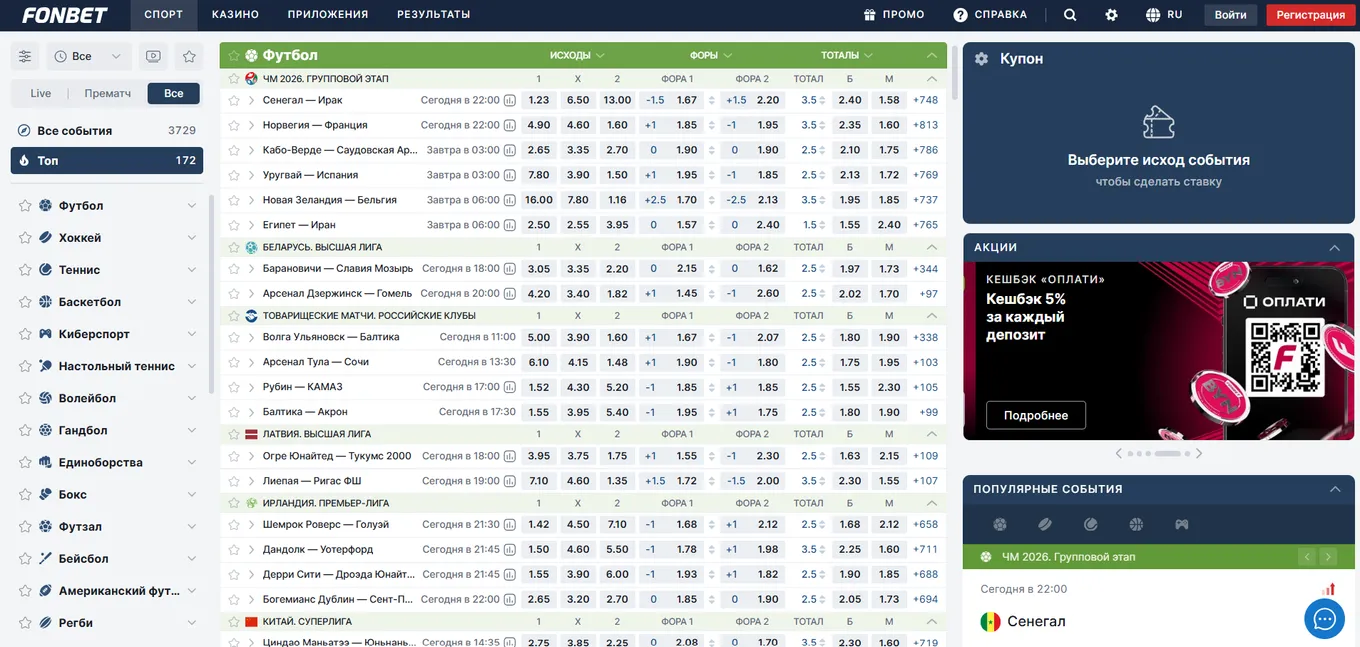Image resolution: width=1360 pixels, height=647 pixels.
Task: Mark Норвегия — Франция match as favorite
Action: [x=234, y=125]
